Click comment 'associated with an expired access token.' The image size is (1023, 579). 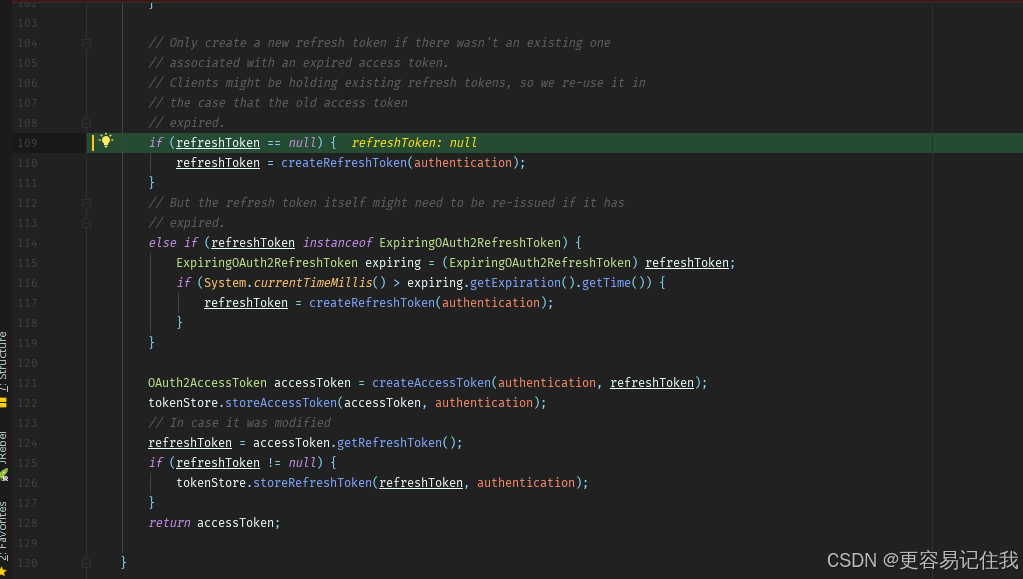coord(309,63)
